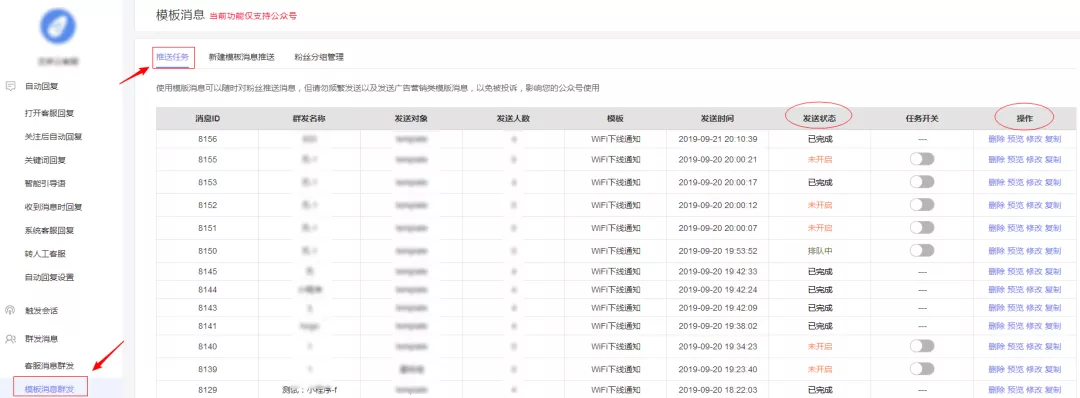Click the 任务开关 column header
1080x398 pixels.
pyautogui.click(x=922, y=118)
